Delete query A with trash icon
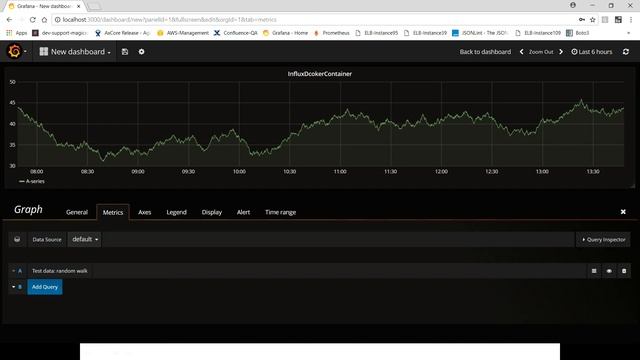The image size is (640, 360). [624, 271]
